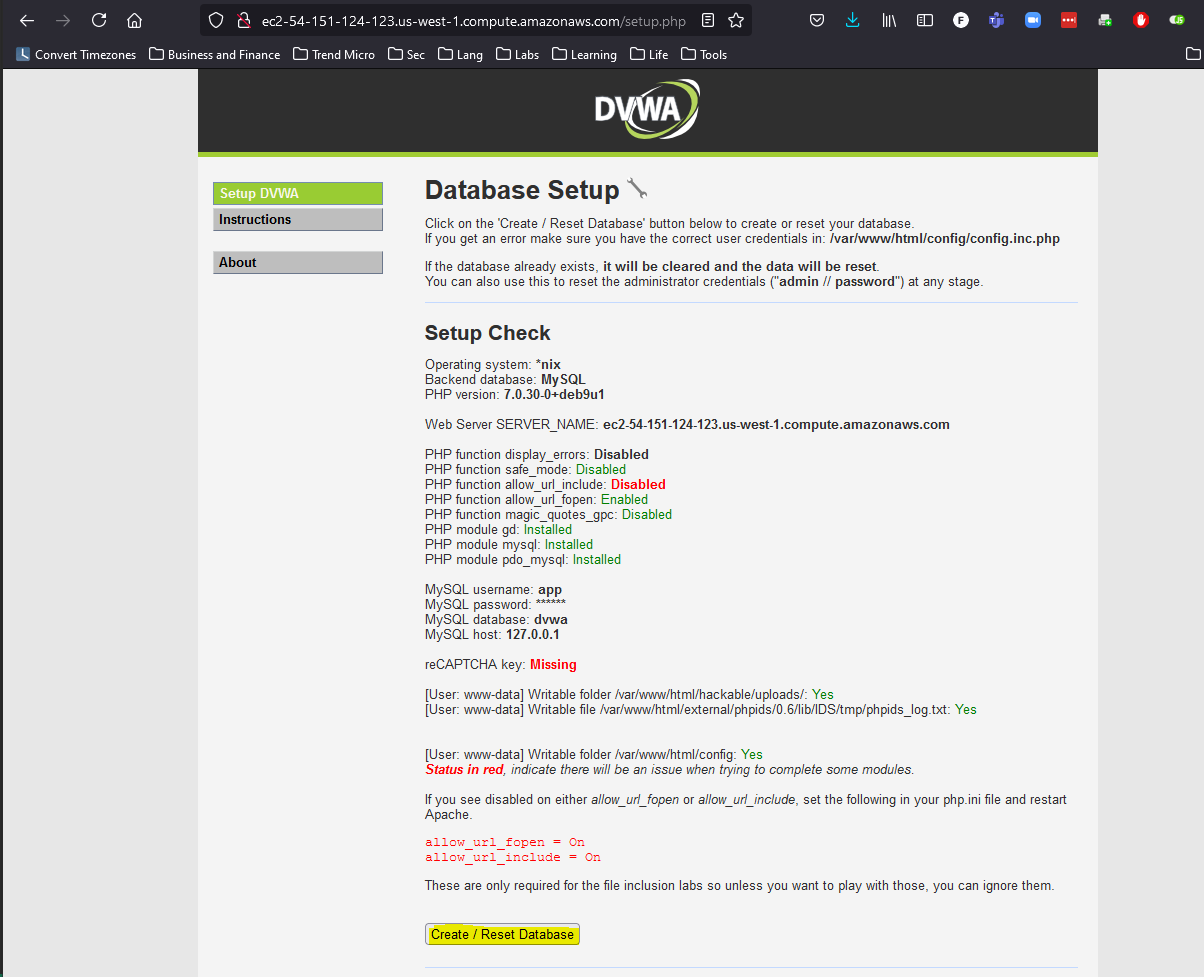The width and height of the screenshot is (1204, 977).
Task: Open the About sidebar item
Action: tap(298, 262)
